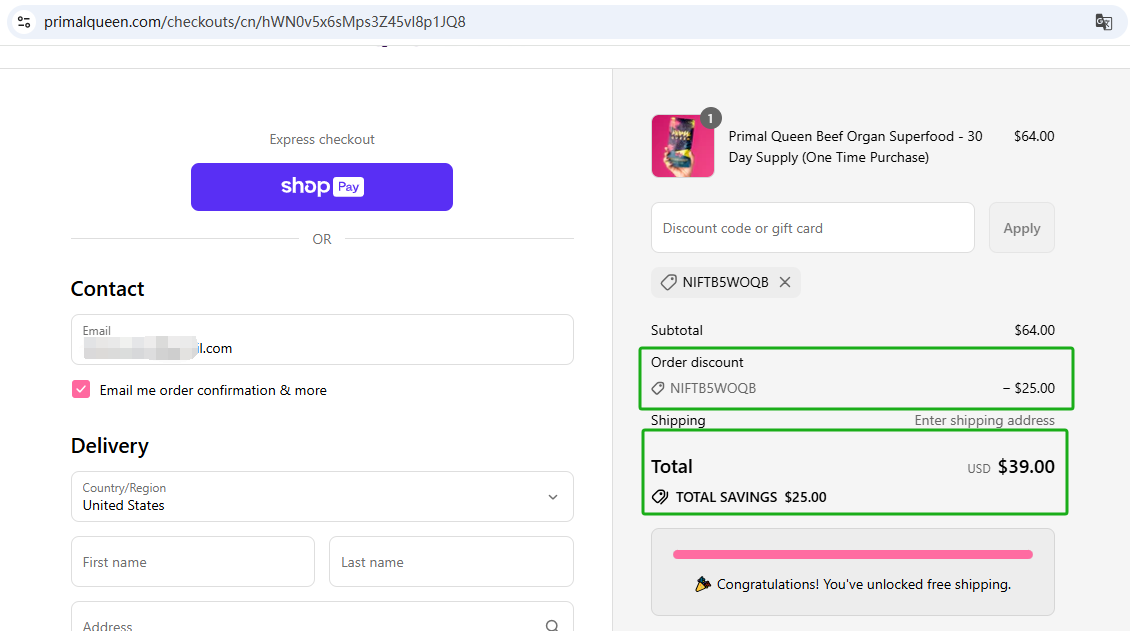
Task: Click the Email input field
Action: [322, 339]
